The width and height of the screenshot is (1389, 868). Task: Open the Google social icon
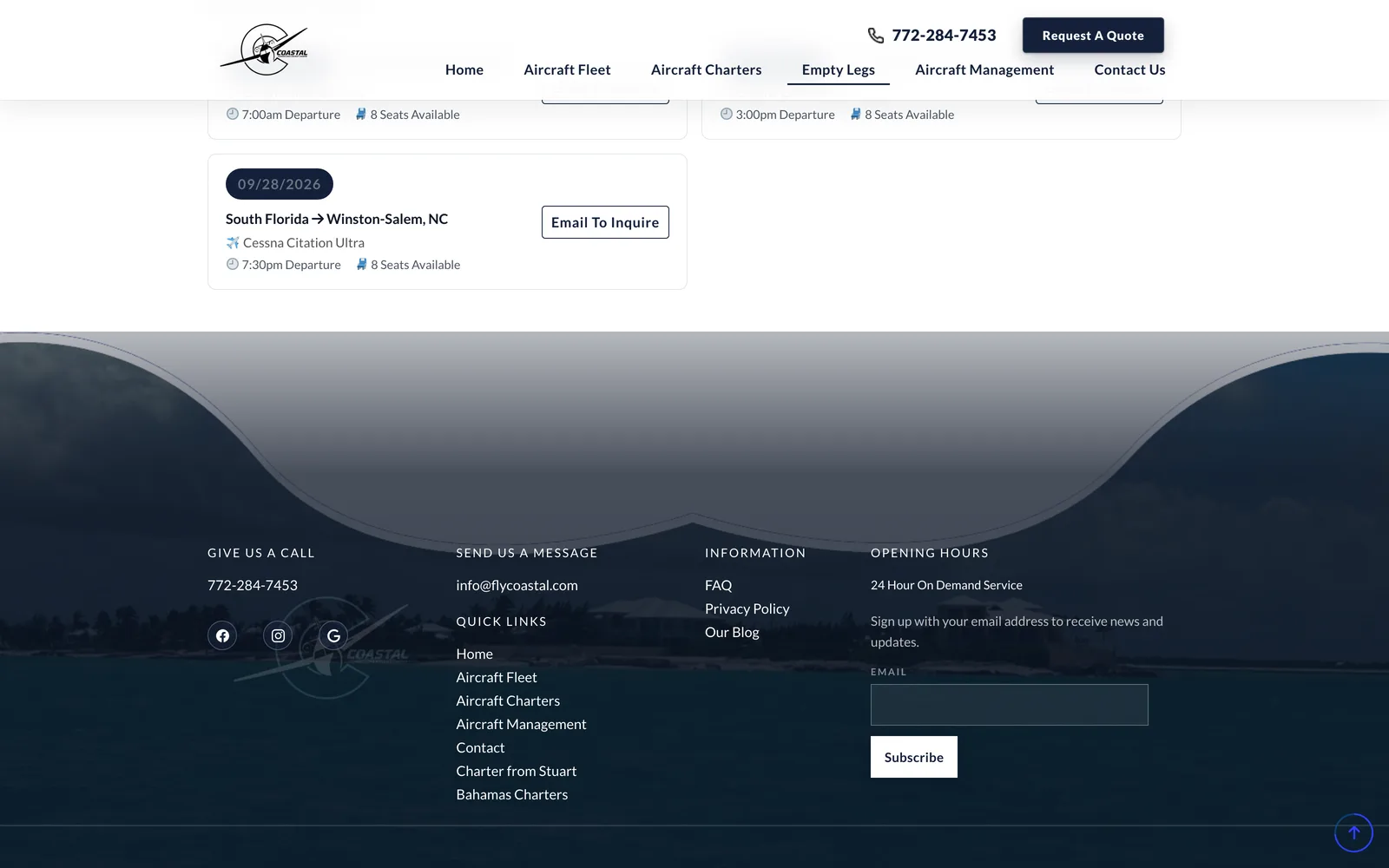pos(333,635)
